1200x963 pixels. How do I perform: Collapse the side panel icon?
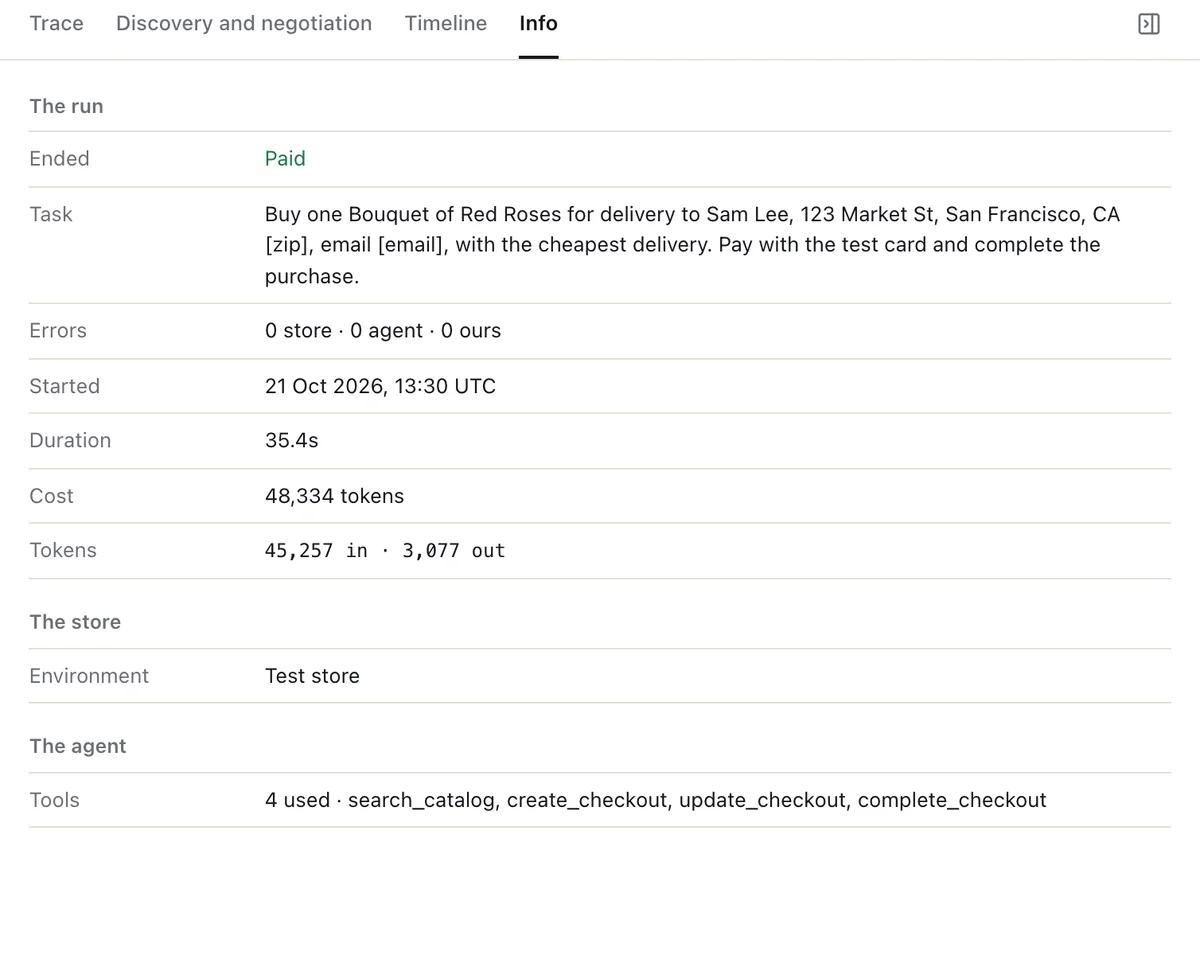[1149, 24]
